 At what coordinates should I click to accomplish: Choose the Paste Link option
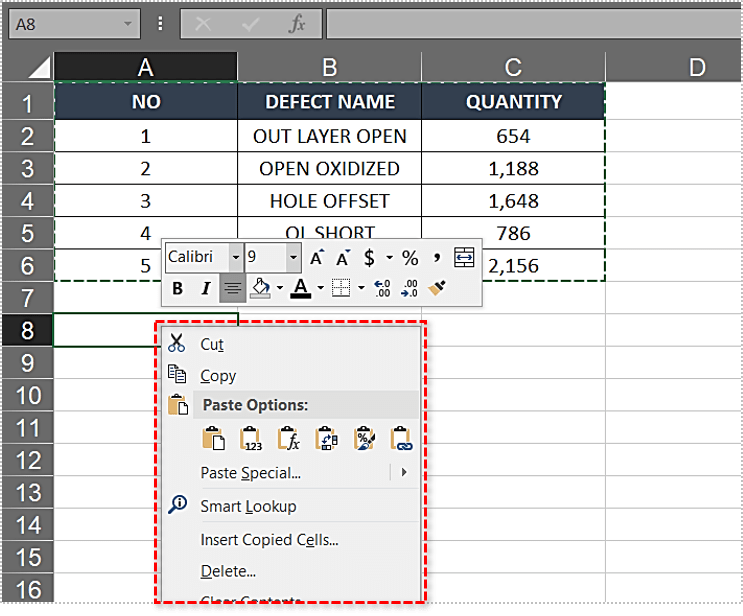pos(401,438)
